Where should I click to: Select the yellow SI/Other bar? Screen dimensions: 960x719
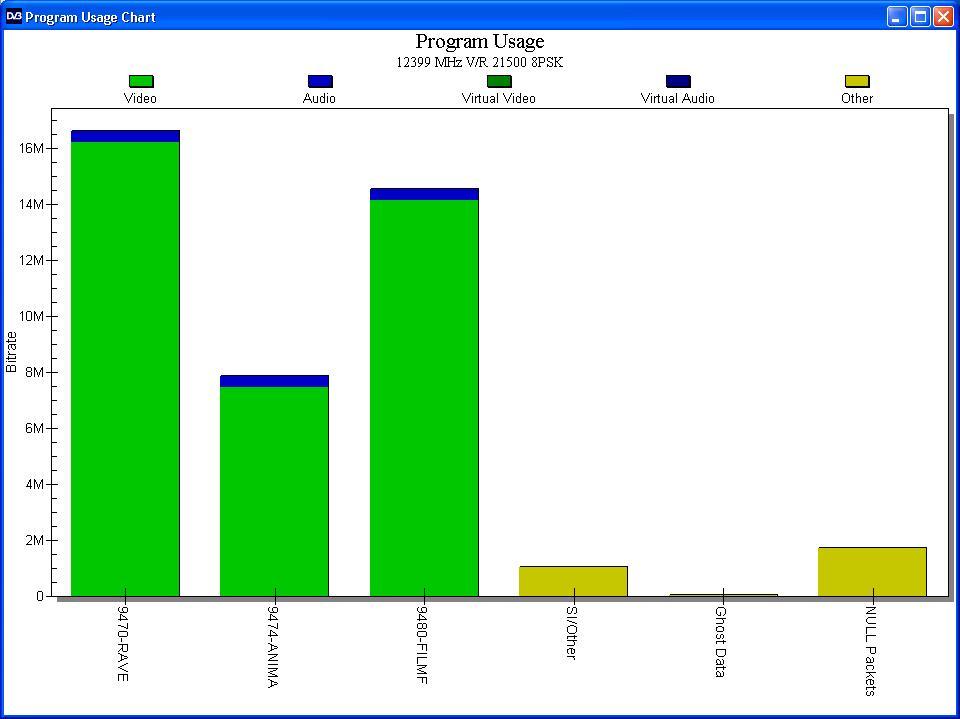[574, 581]
